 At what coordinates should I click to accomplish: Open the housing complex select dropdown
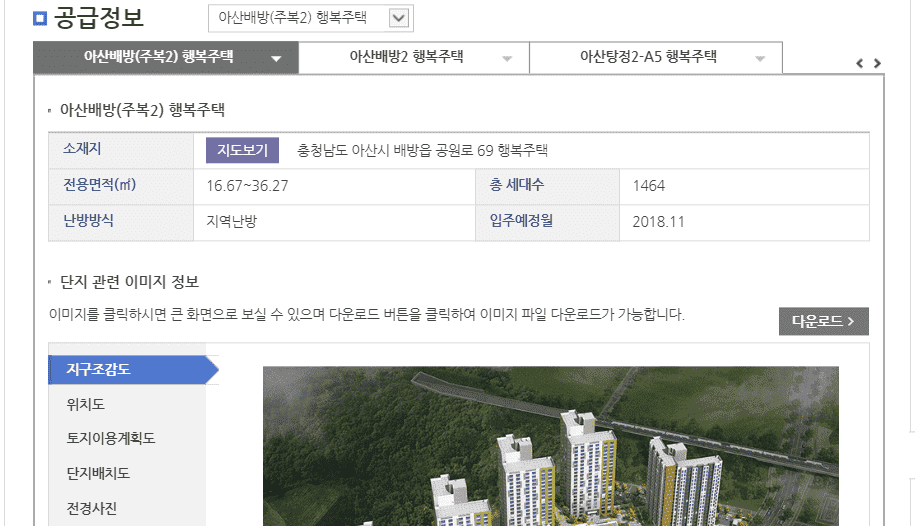(x=310, y=17)
